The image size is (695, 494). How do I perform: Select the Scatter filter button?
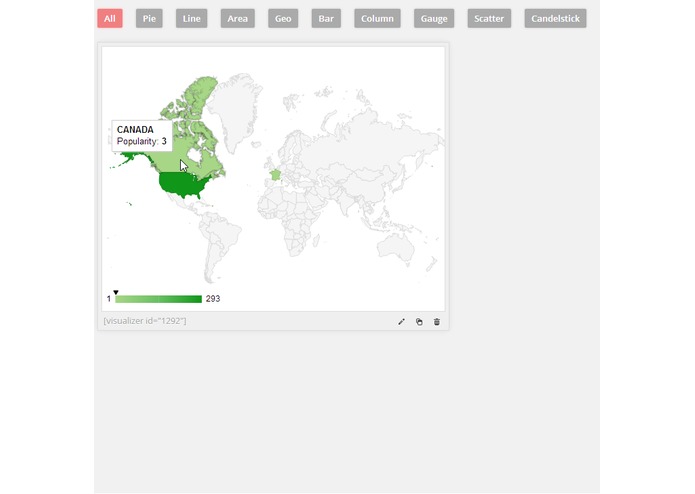(x=489, y=19)
